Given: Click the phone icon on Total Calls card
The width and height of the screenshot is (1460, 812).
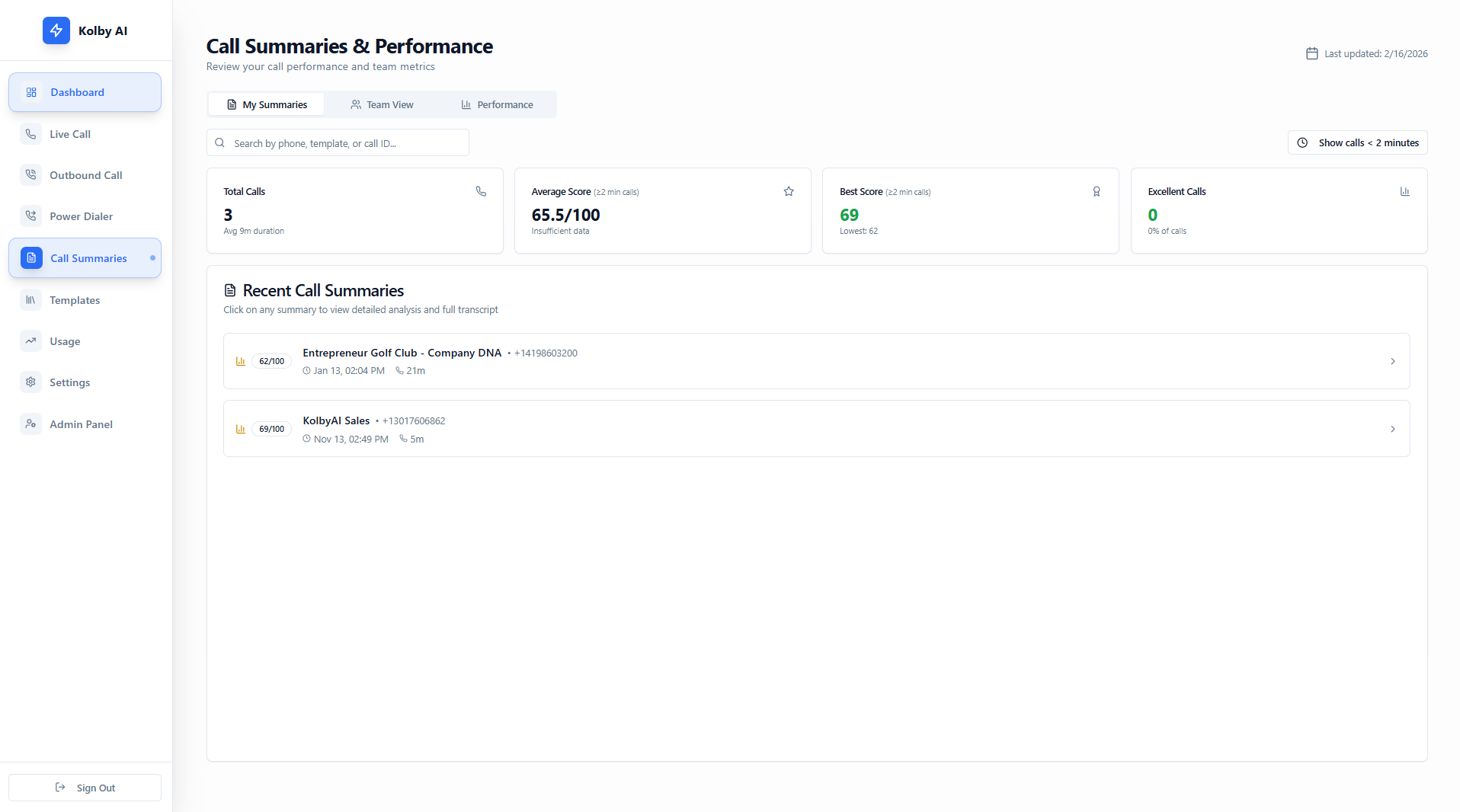Looking at the screenshot, I should (x=481, y=191).
